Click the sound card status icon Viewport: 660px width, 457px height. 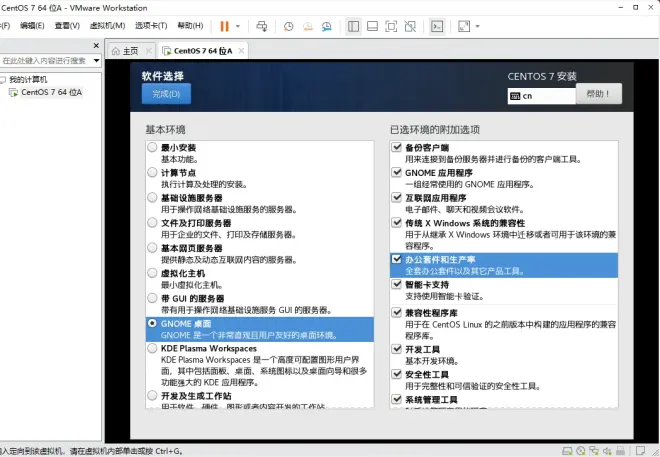click(607, 451)
